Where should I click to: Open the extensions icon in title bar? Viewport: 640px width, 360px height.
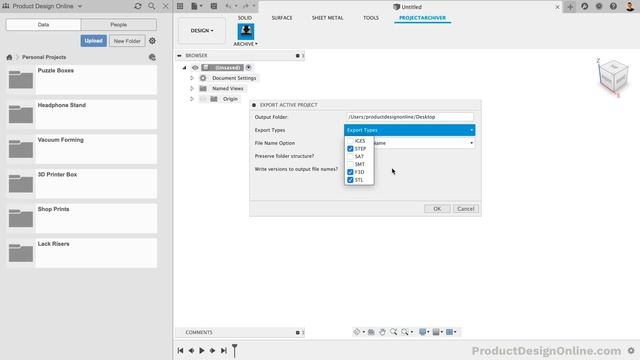pyautogui.click(x=599, y=6)
